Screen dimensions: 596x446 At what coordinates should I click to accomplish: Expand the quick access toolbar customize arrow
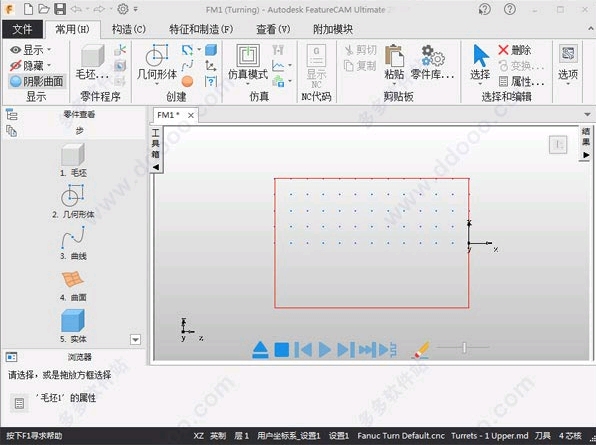136,9
